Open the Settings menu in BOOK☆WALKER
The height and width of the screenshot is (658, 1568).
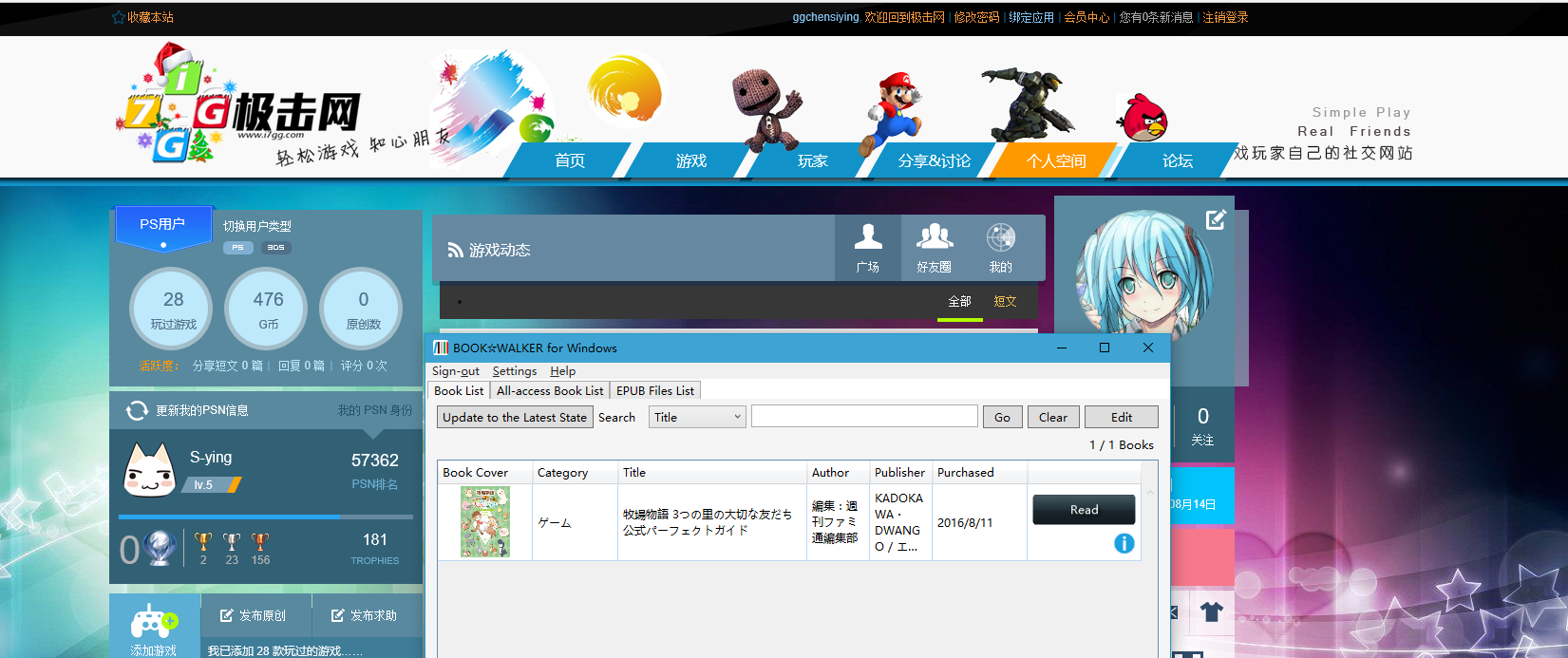(515, 371)
